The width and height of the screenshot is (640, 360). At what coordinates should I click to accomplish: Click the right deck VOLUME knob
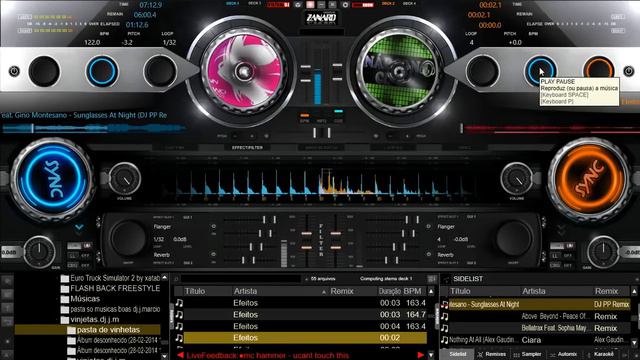point(517,178)
